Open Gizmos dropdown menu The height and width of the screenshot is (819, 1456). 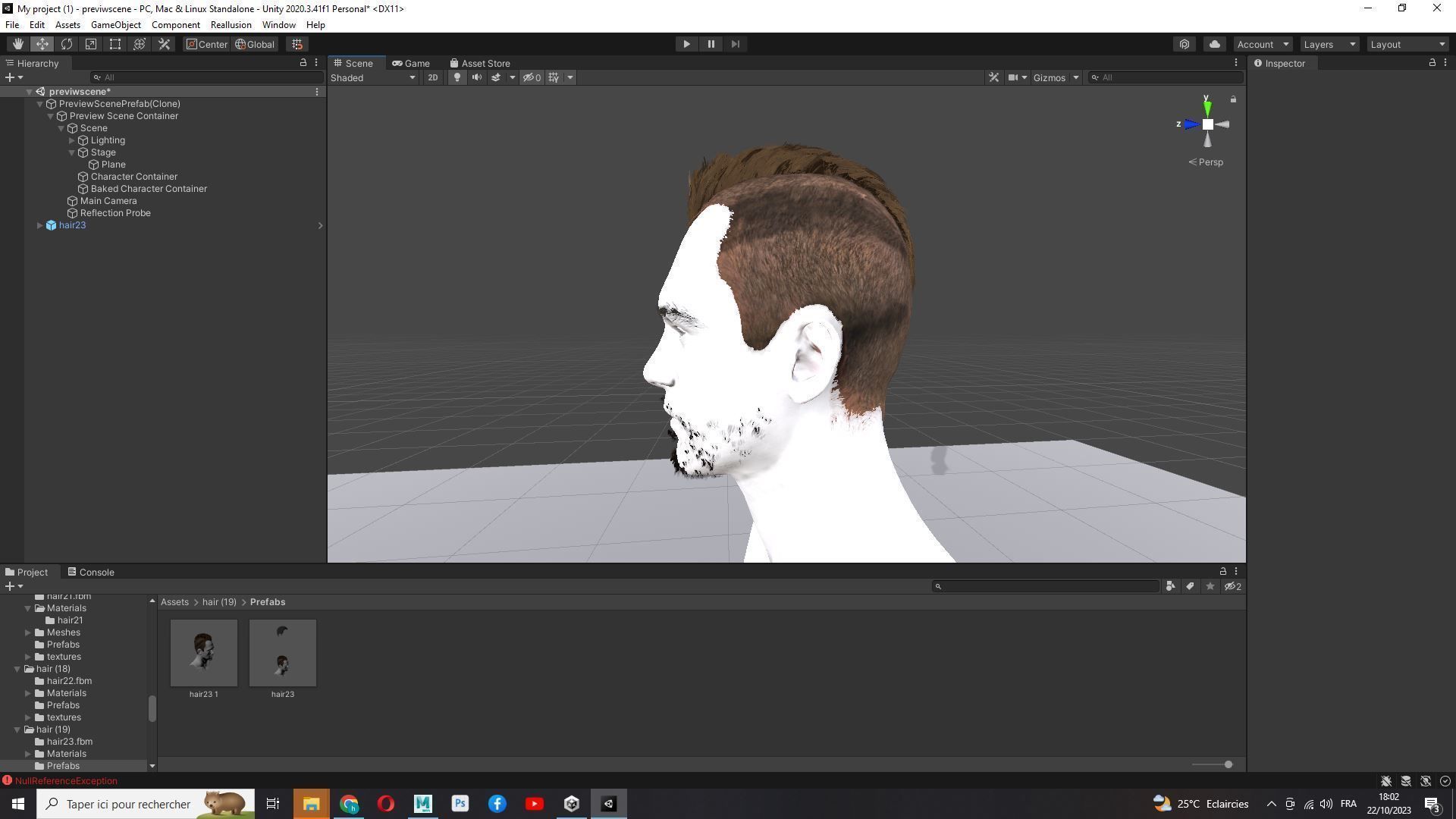tap(1056, 77)
